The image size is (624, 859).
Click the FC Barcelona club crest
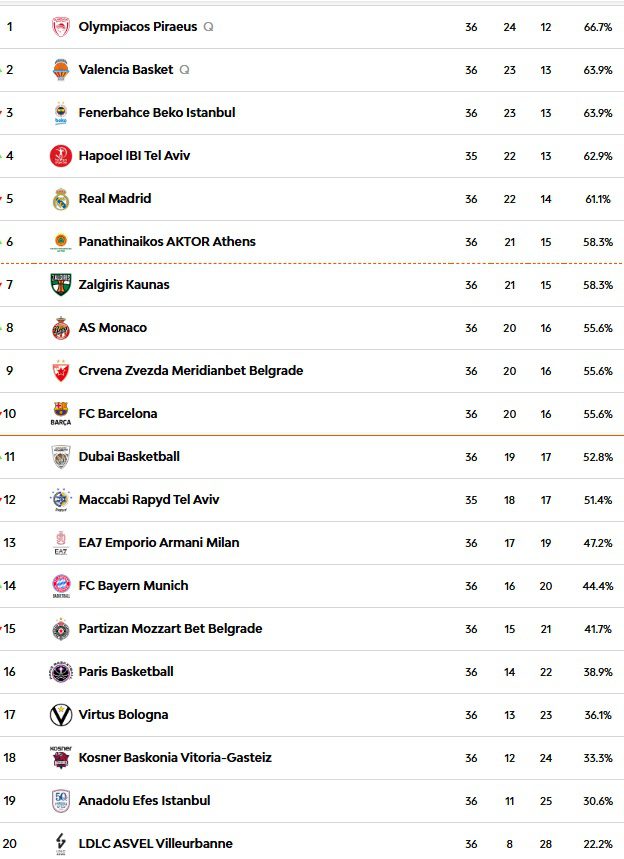59,413
